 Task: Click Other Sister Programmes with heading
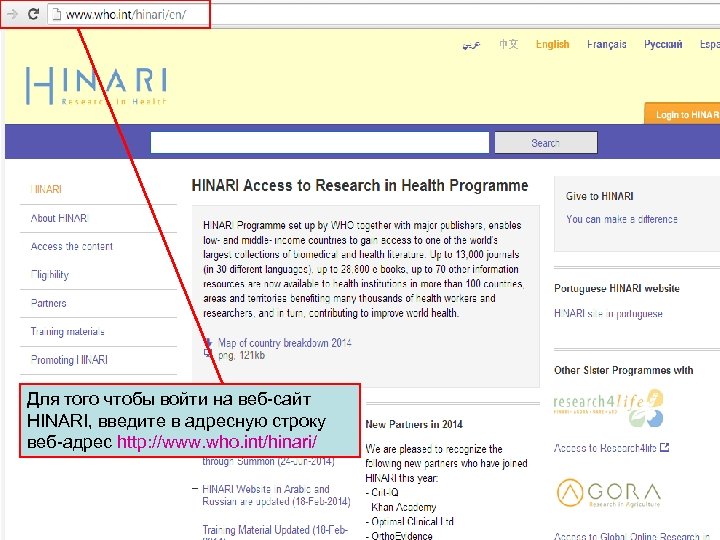tap(624, 370)
